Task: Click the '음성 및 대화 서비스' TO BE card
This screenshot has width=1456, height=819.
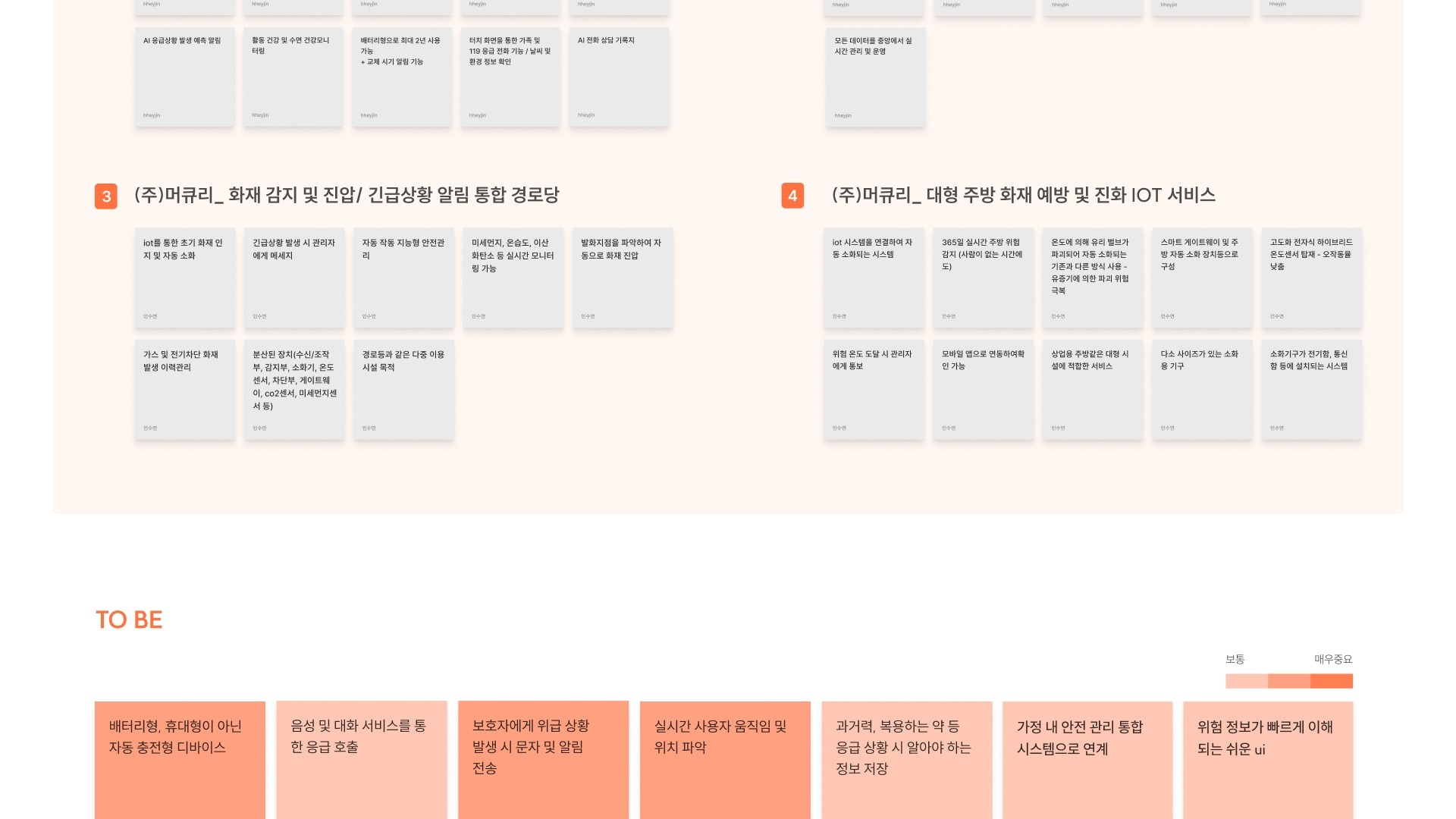Action: point(362,758)
